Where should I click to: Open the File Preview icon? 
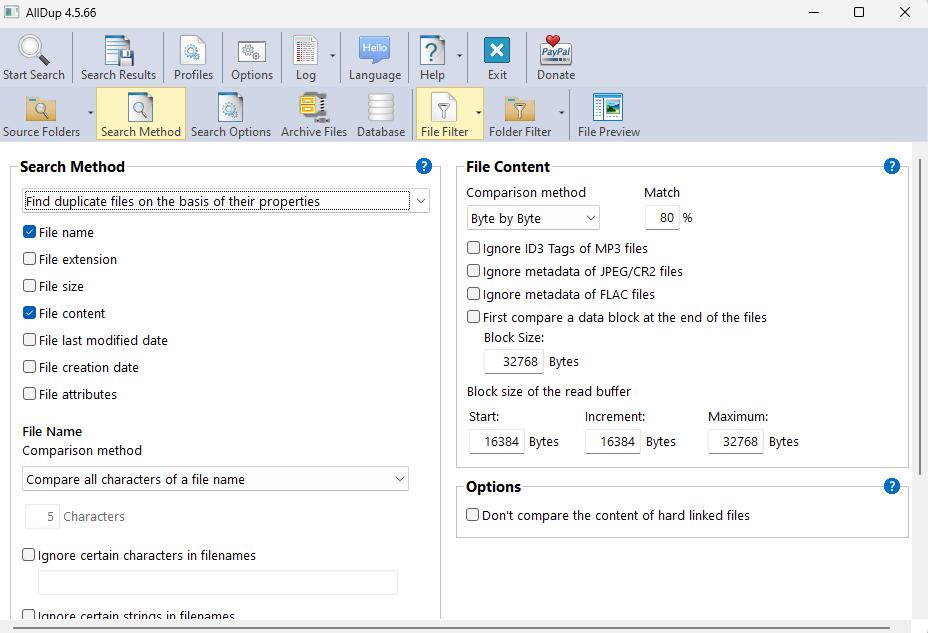(608, 107)
